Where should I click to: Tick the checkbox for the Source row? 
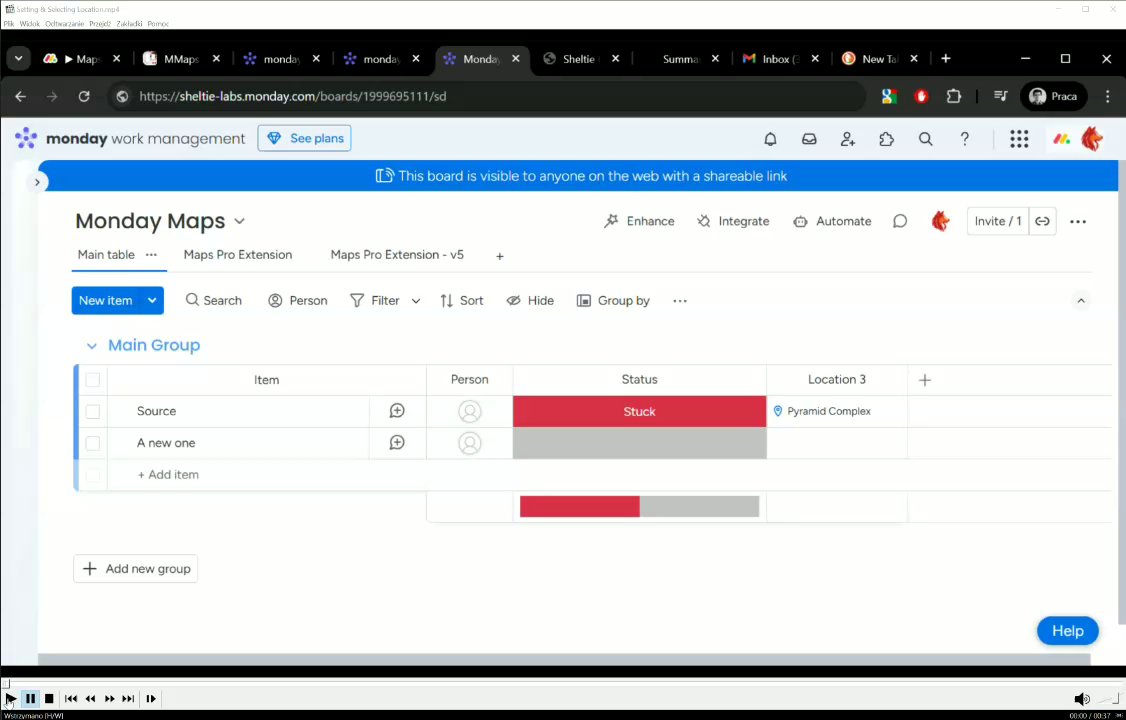point(93,411)
